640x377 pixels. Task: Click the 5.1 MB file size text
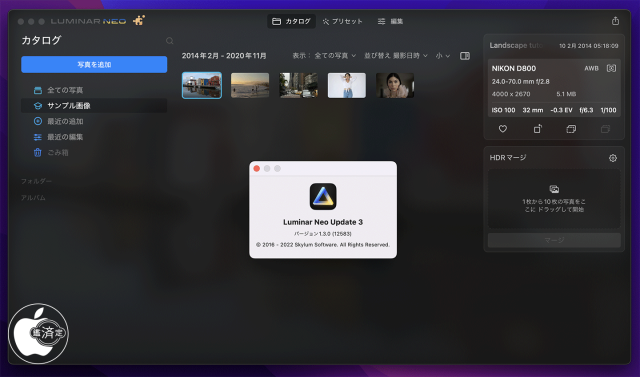566,94
